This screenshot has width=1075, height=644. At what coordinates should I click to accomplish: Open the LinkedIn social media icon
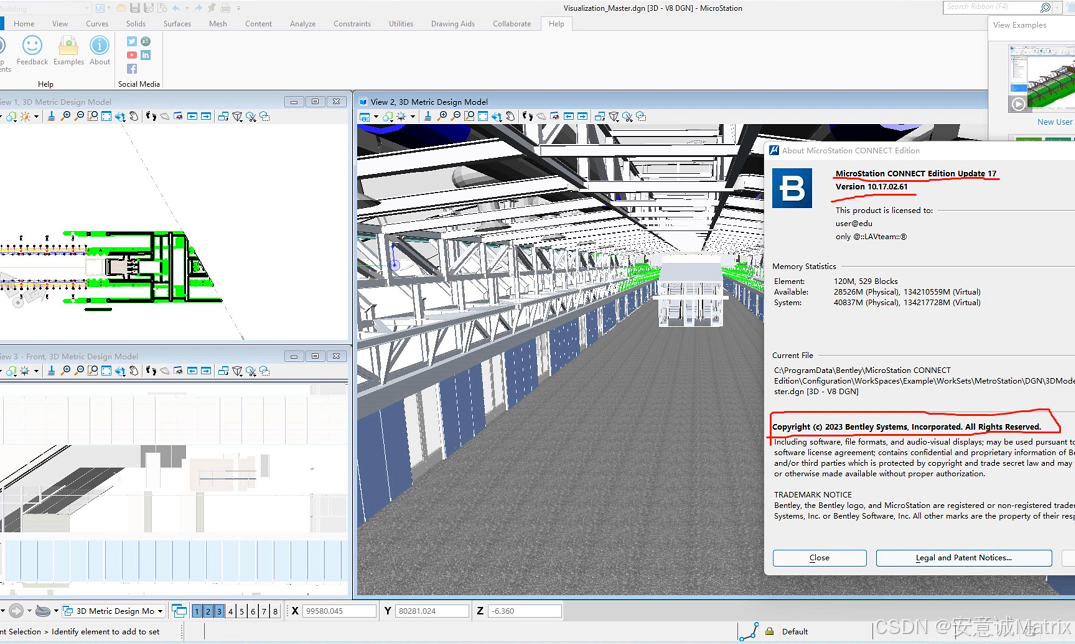tap(145, 55)
